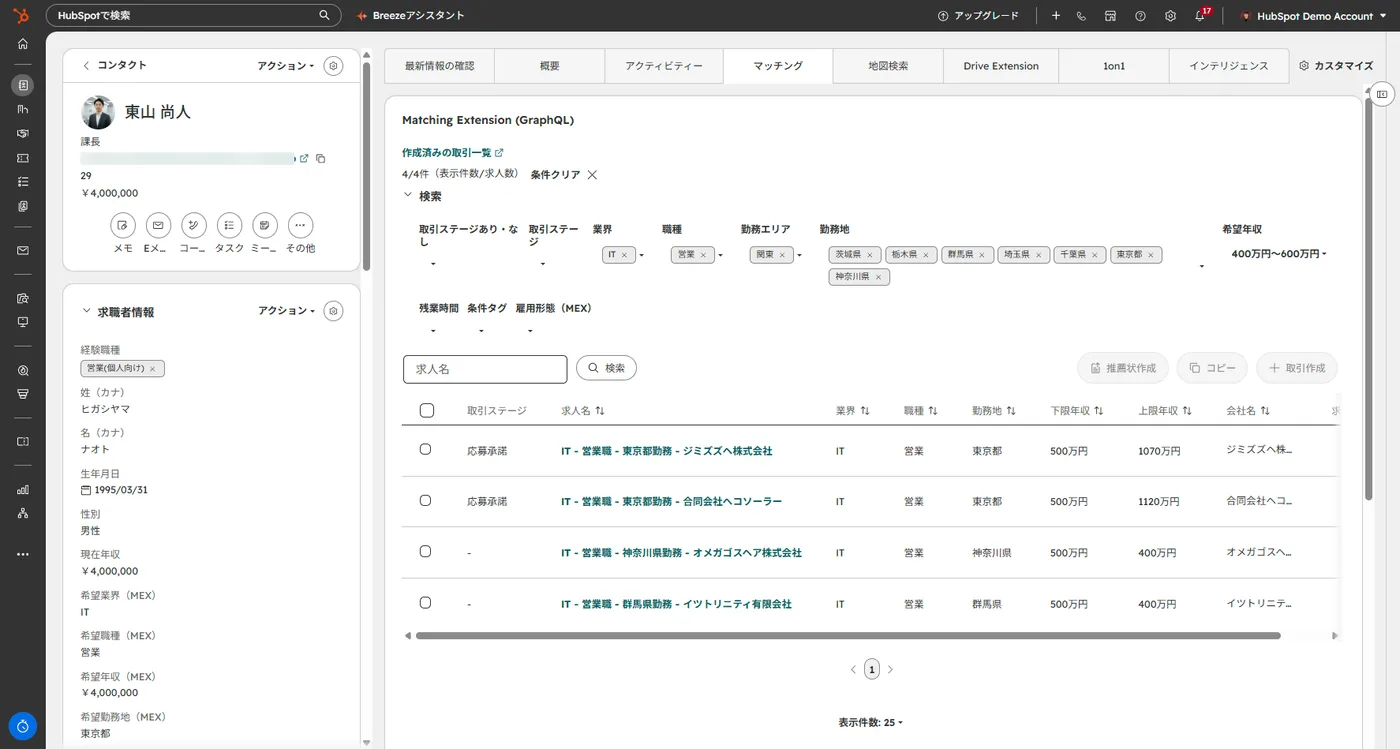
Task: Collapse the 検索 section
Action: tap(408, 196)
